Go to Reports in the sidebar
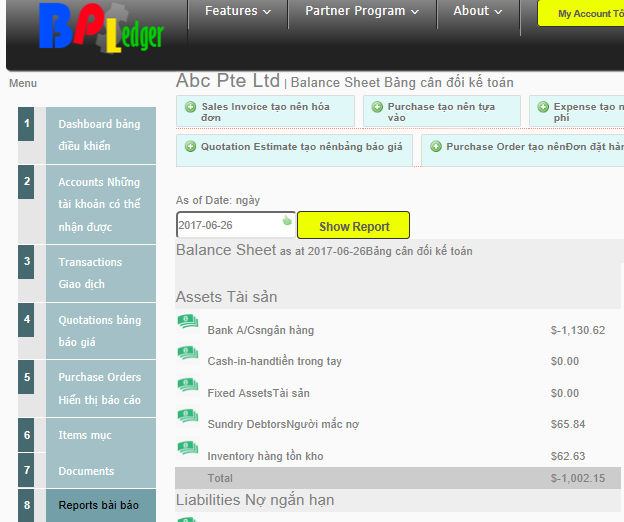The width and height of the screenshot is (624, 522). 99,505
